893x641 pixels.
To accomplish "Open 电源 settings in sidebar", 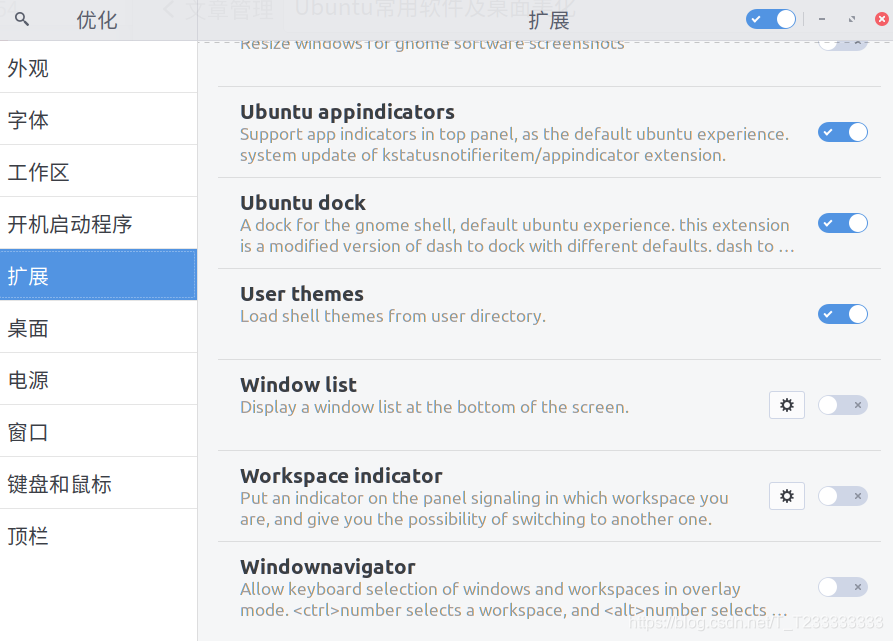I will point(99,379).
